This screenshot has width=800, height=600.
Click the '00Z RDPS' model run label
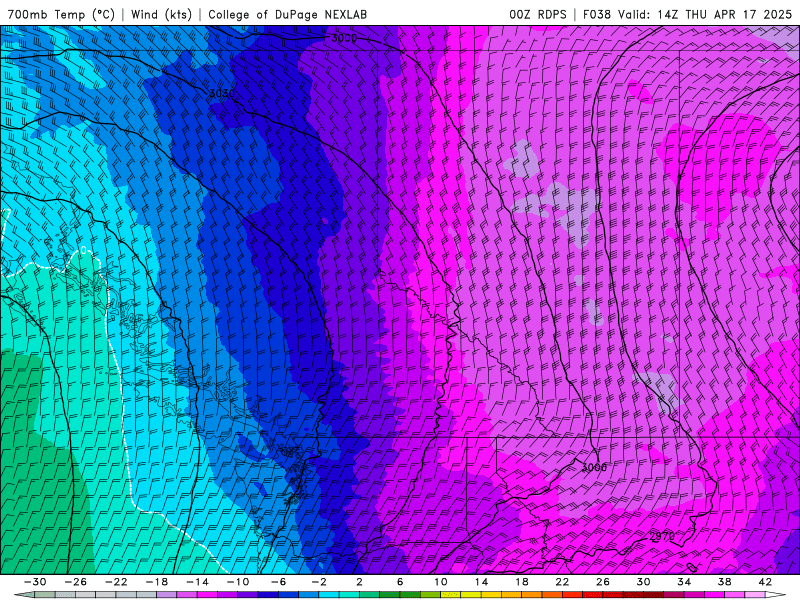538,14
